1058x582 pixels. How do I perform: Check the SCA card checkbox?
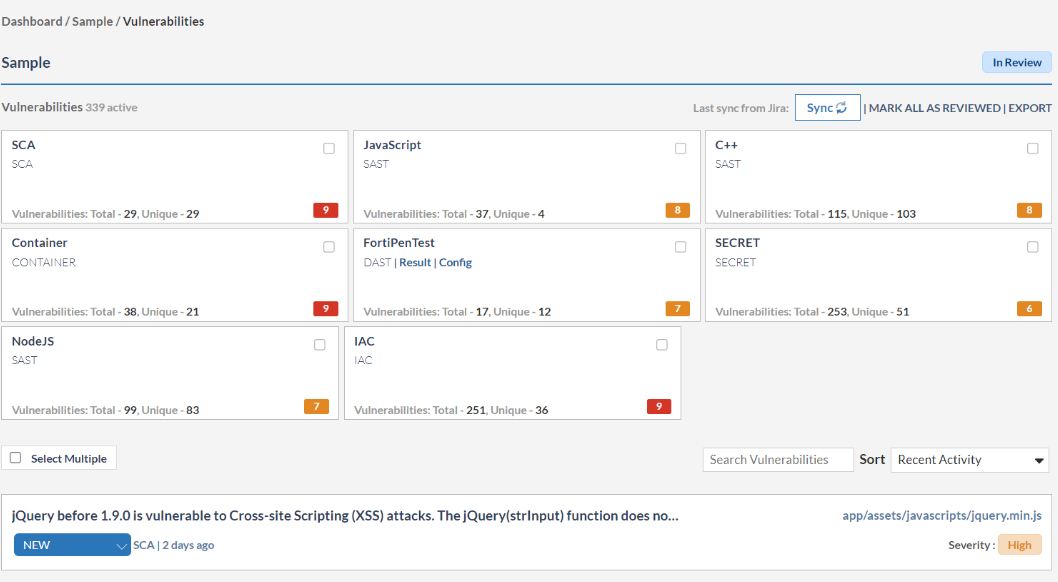pyautogui.click(x=329, y=148)
